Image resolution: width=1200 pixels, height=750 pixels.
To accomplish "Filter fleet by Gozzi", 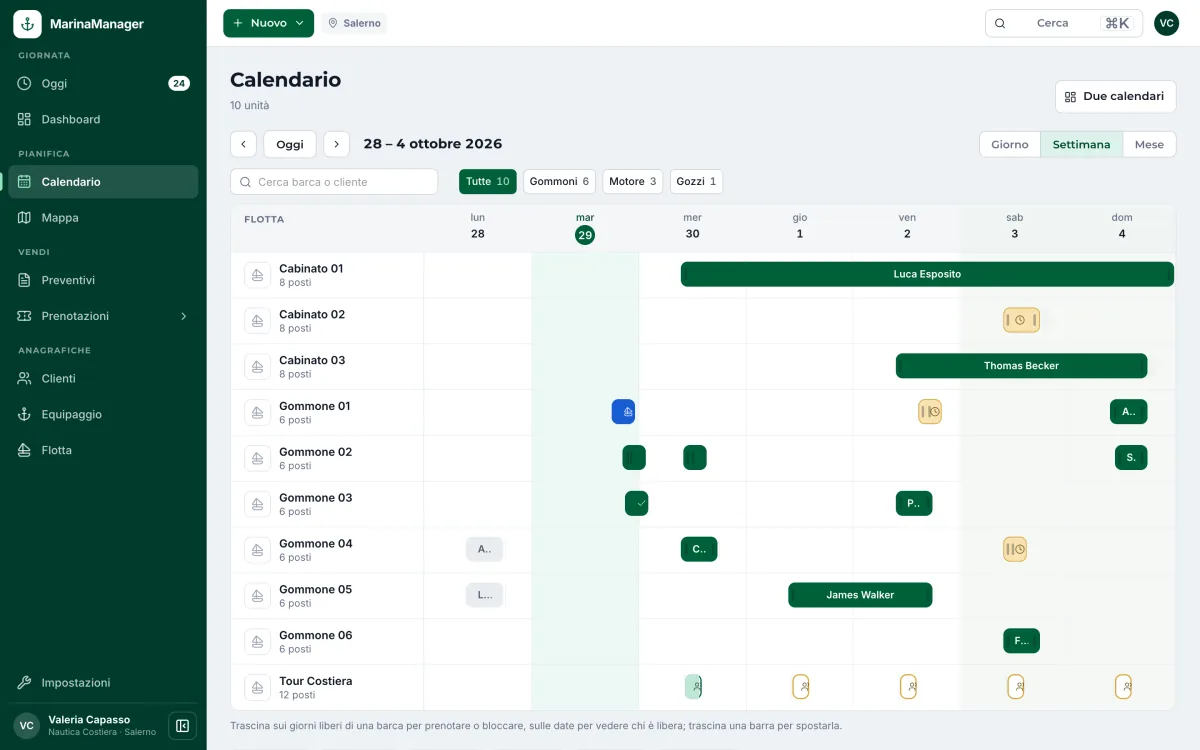I will pyautogui.click(x=696, y=181).
